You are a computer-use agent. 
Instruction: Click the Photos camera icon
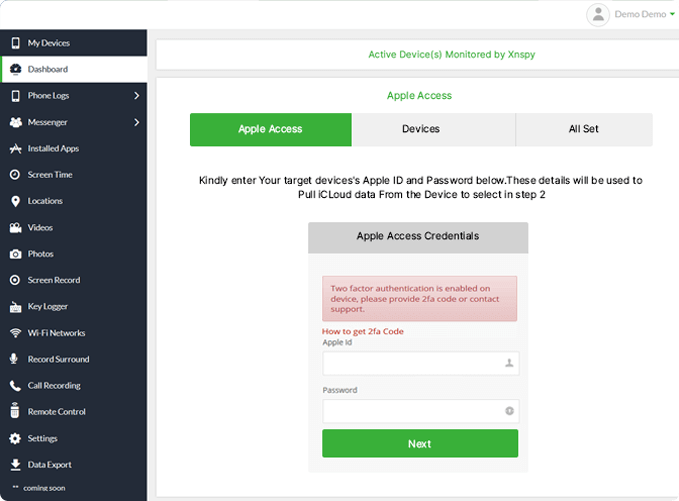[15, 254]
